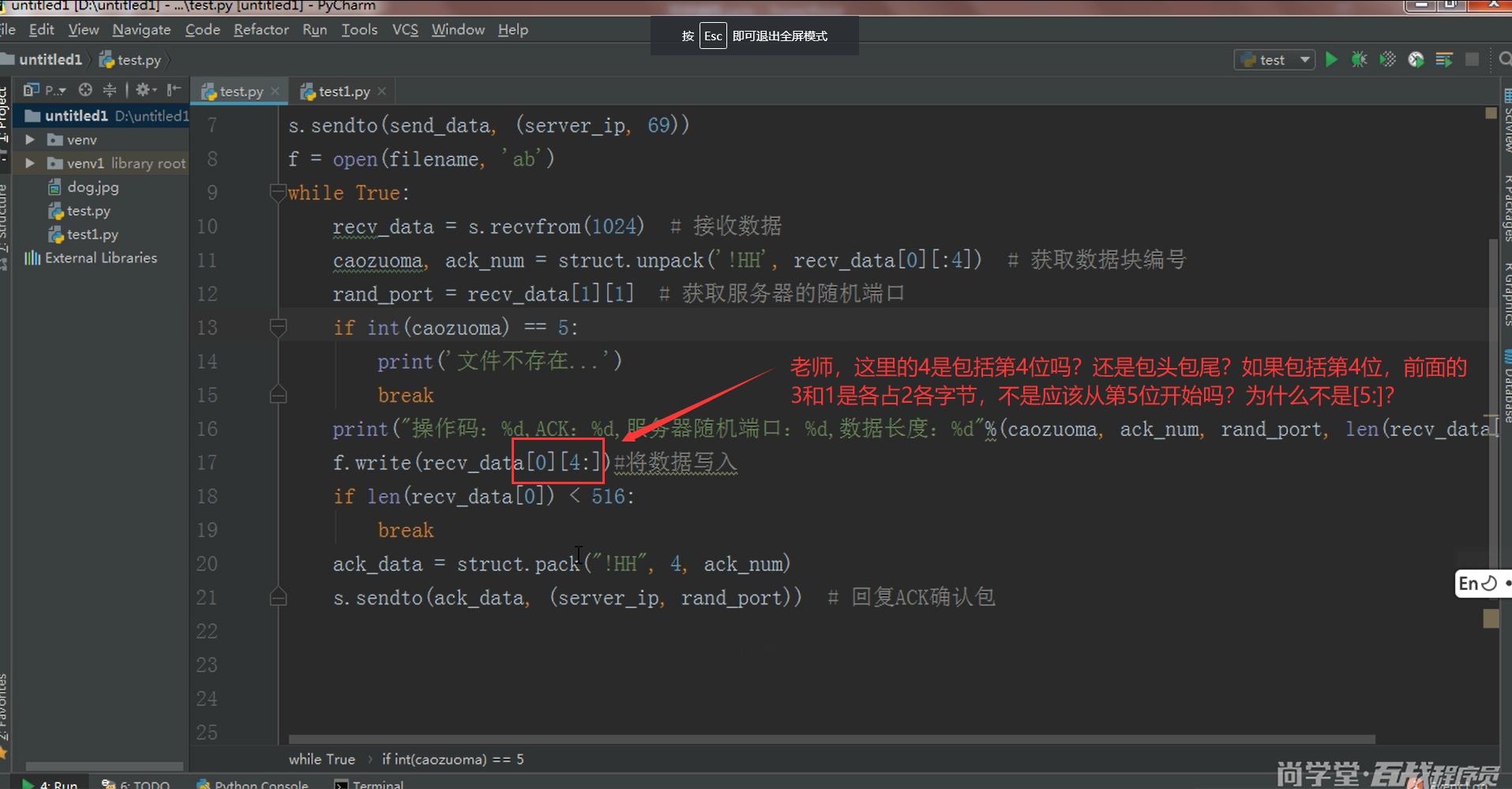Click the editor horizontal scrollbar
The width and height of the screenshot is (1512, 789).
pos(832,739)
